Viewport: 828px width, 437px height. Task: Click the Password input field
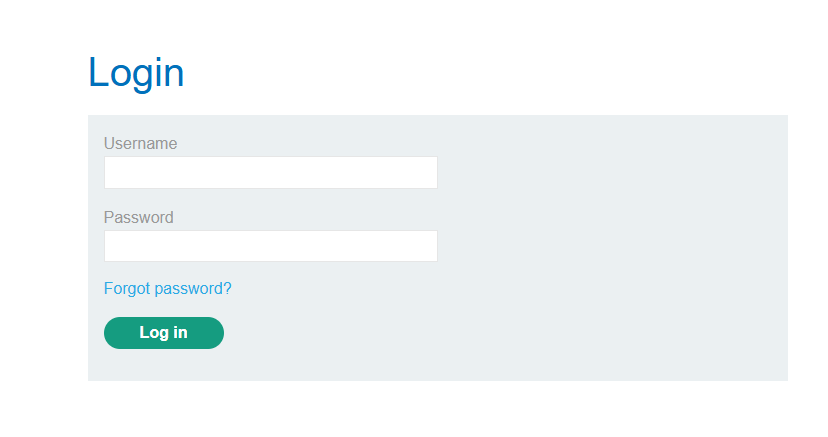tap(270, 246)
